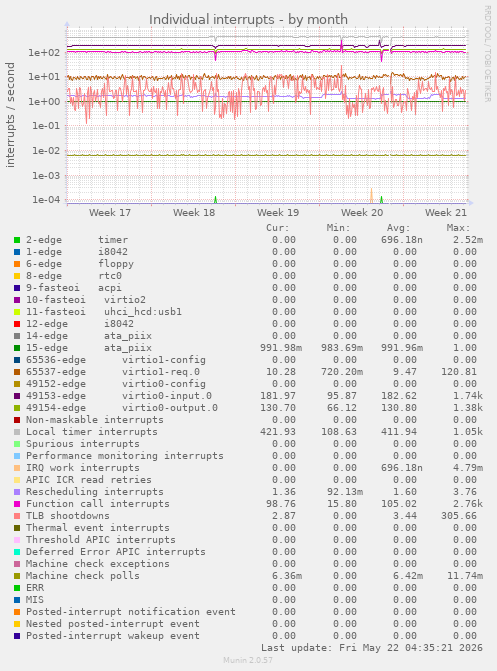Screen dimensions: 497x671
Task: Click the purple 10-fasteoi virtio2 color square
Action: 17,300
